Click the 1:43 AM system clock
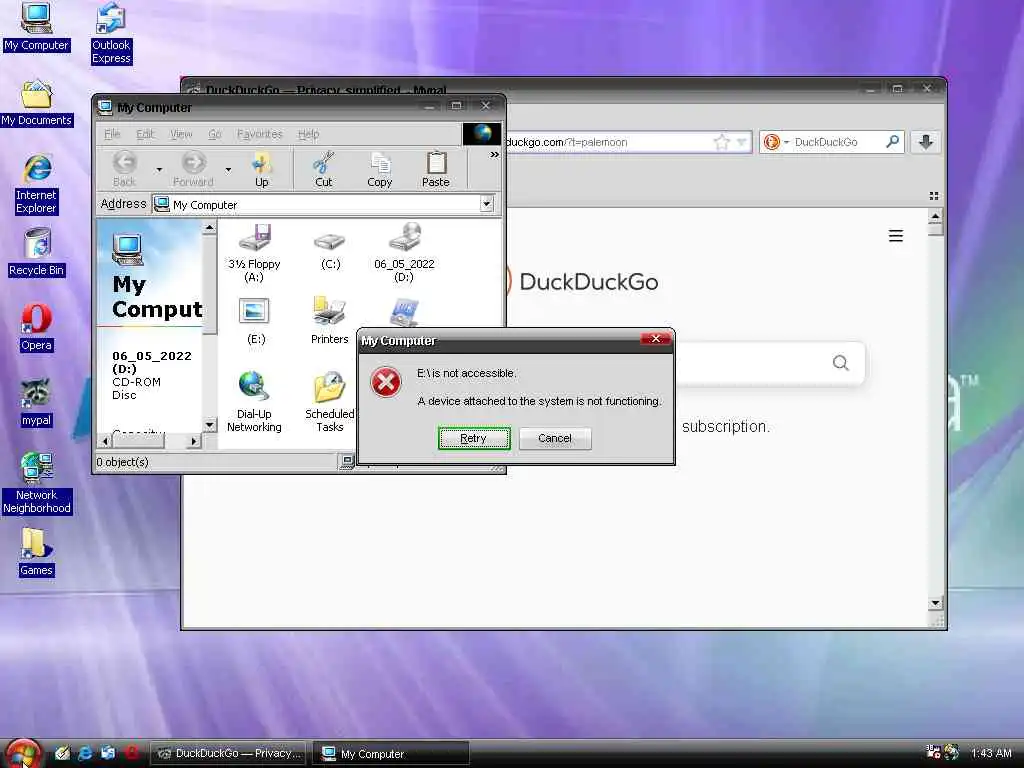The height and width of the screenshot is (768, 1024). click(991, 753)
